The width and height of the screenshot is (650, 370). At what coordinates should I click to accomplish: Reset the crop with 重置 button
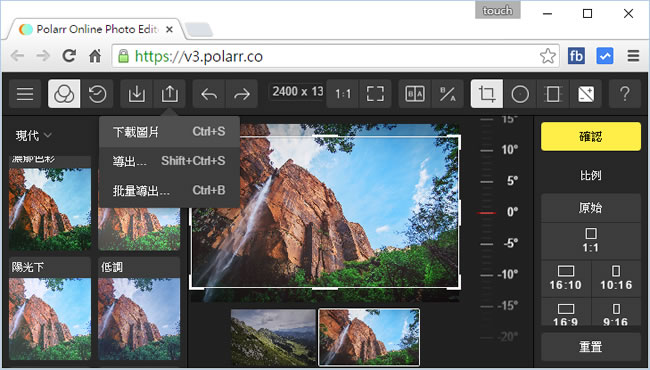[x=591, y=346]
